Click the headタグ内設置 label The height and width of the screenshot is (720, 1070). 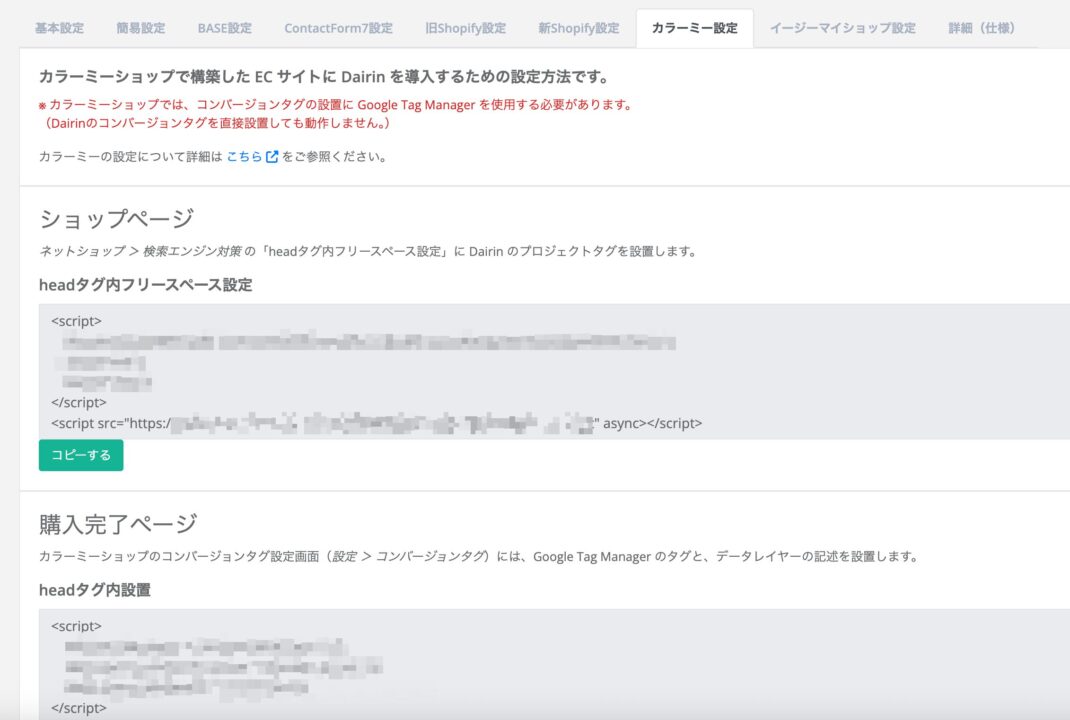click(94, 590)
